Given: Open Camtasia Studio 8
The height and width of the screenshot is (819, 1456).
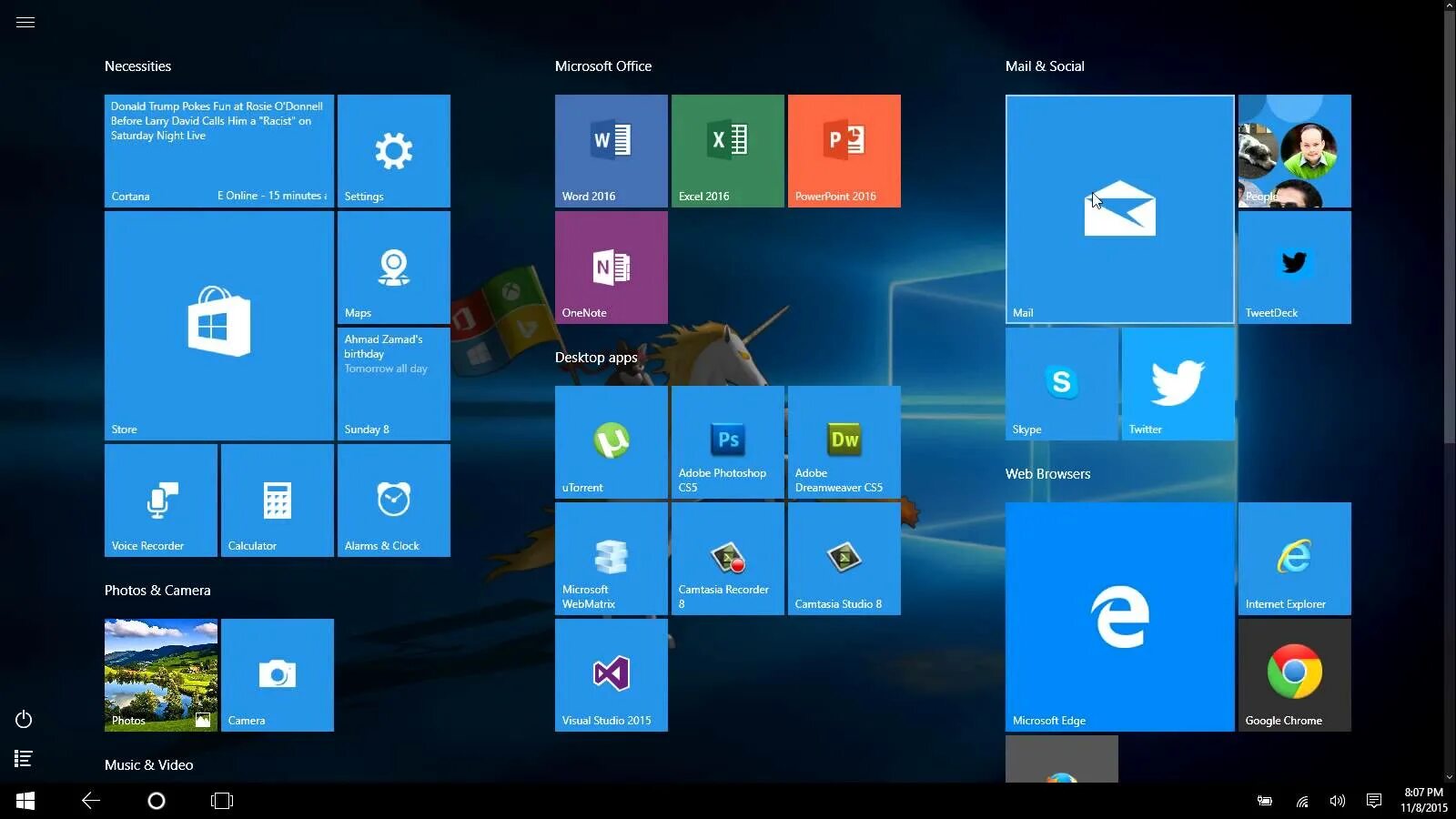Looking at the screenshot, I should click(x=844, y=559).
